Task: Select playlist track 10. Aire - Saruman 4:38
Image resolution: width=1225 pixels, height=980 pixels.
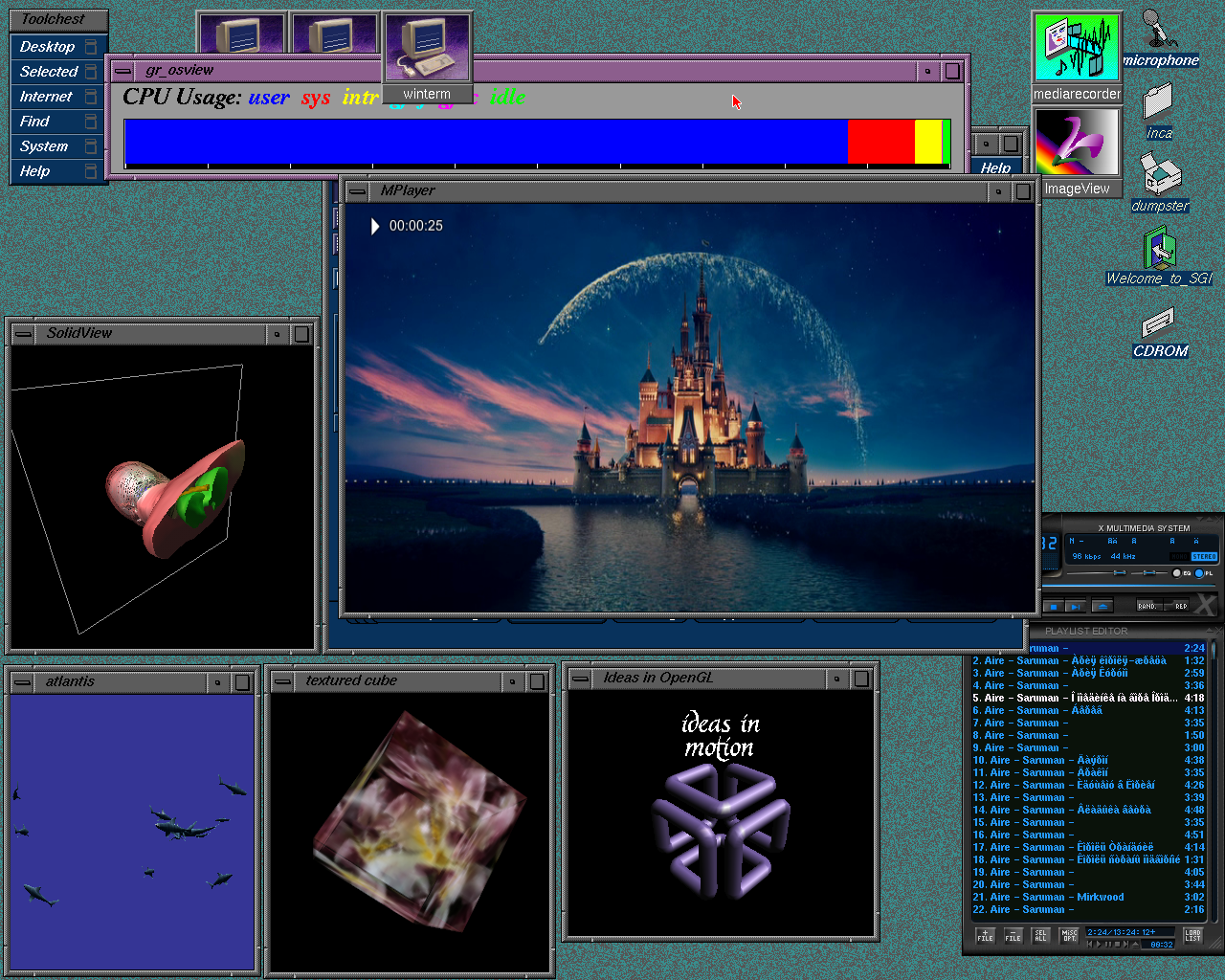Action: click(x=1089, y=760)
